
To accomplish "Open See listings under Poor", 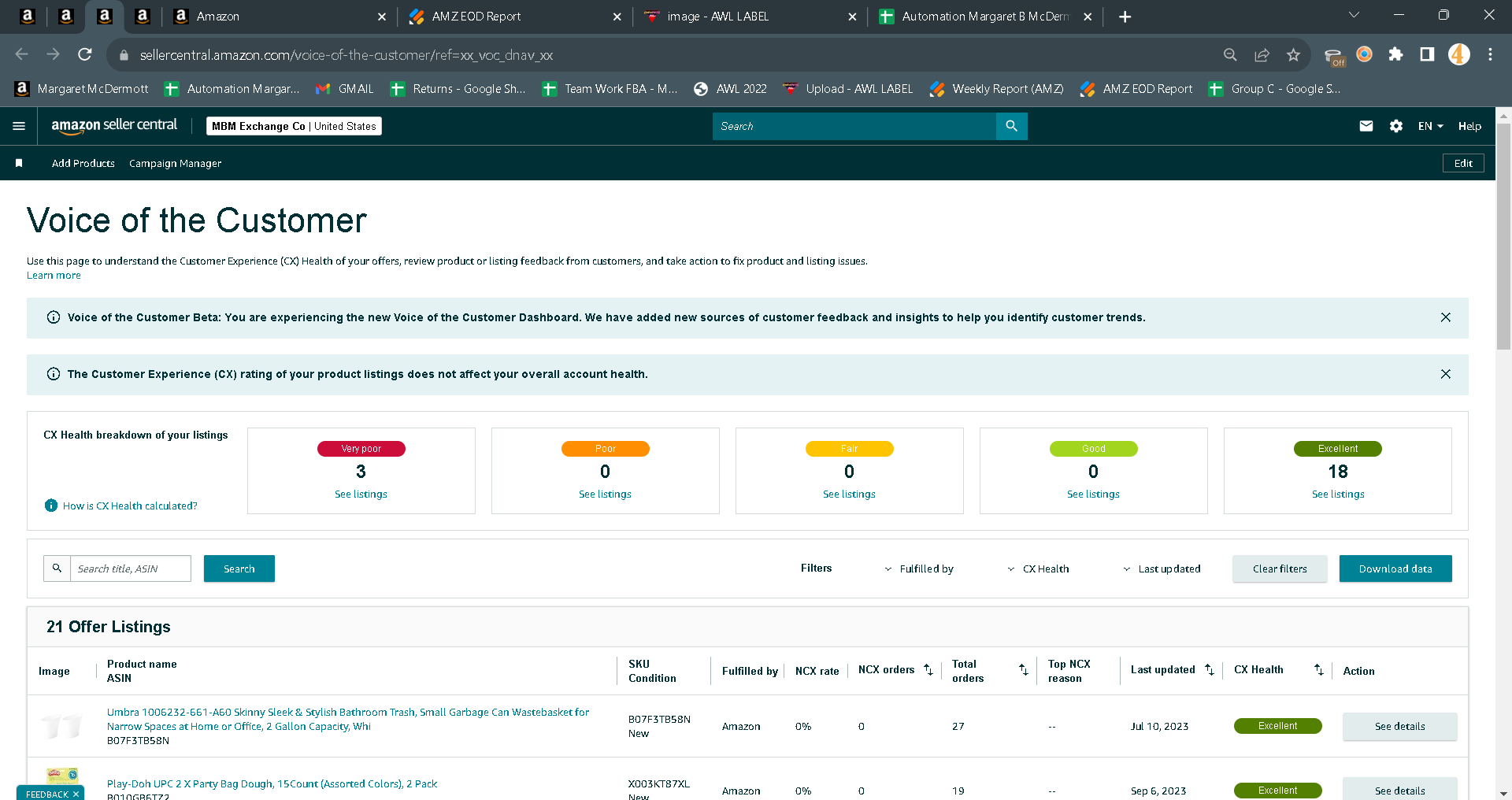I will [605, 494].
